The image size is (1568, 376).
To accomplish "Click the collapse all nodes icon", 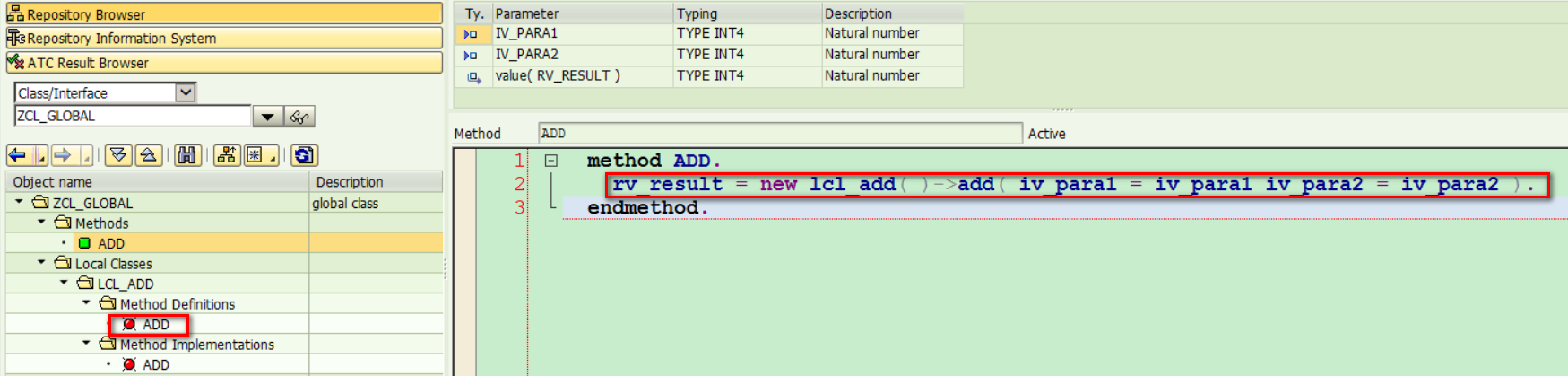I will pyautogui.click(x=149, y=155).
